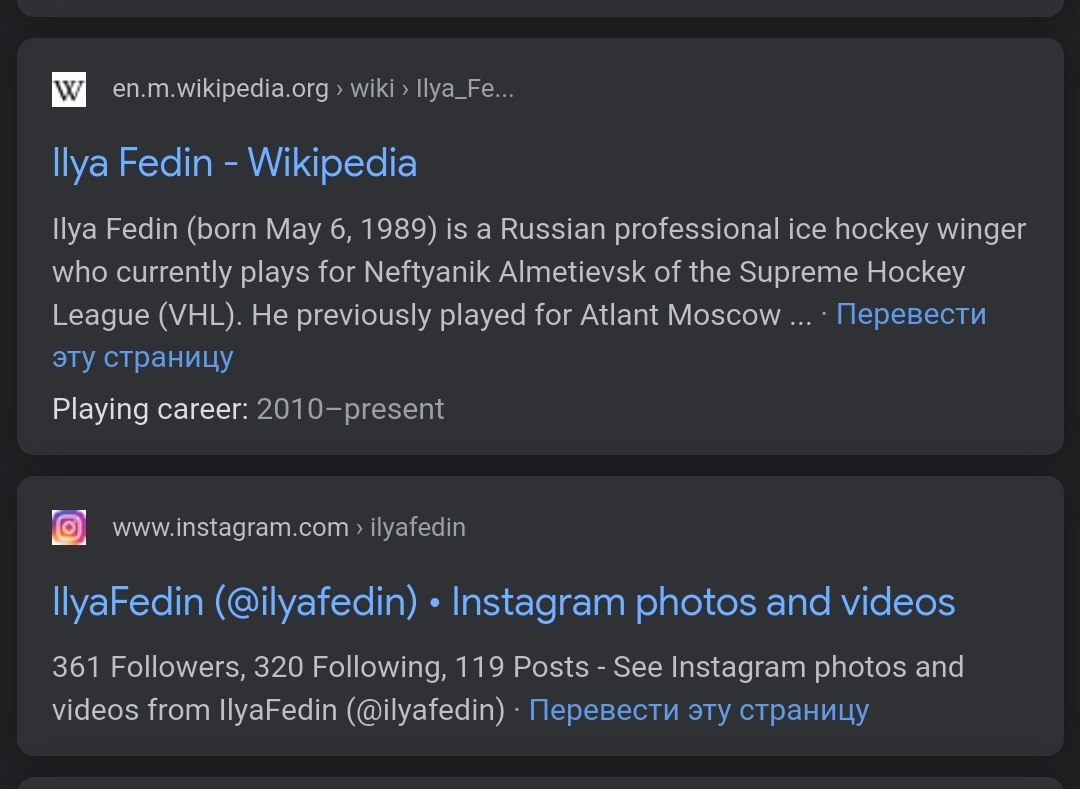Image resolution: width=1080 pixels, height=789 pixels.
Task: Select the 'Ilya_Fe...' breadcrumb segment
Action: [x=465, y=89]
